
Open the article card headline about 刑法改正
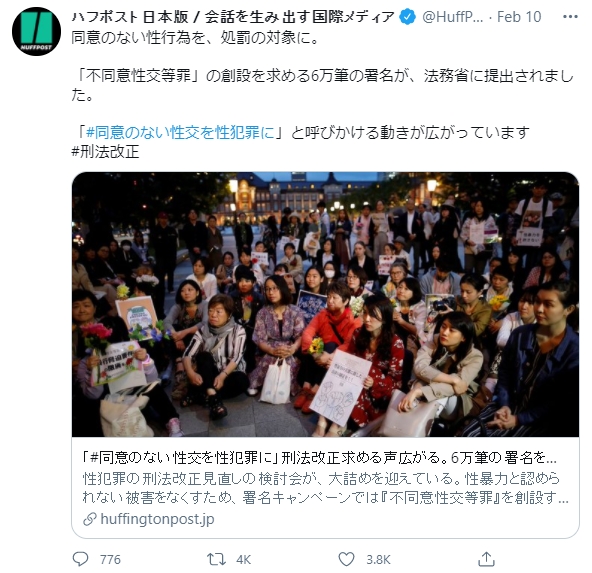click(319, 458)
